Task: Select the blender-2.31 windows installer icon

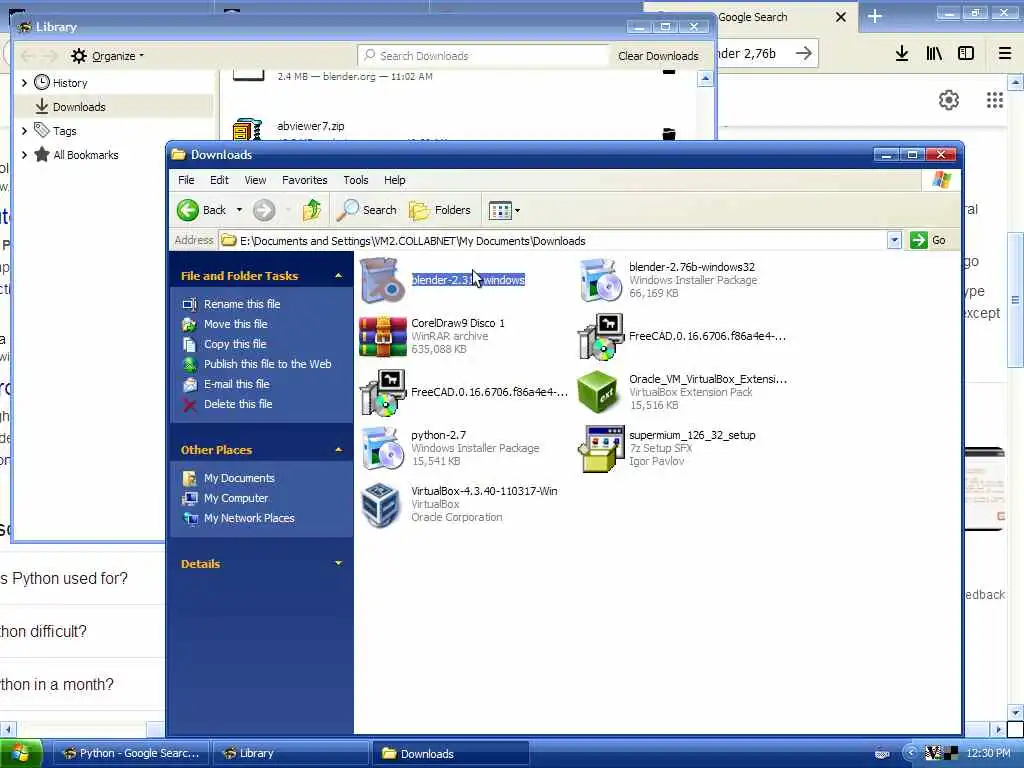Action: click(383, 280)
